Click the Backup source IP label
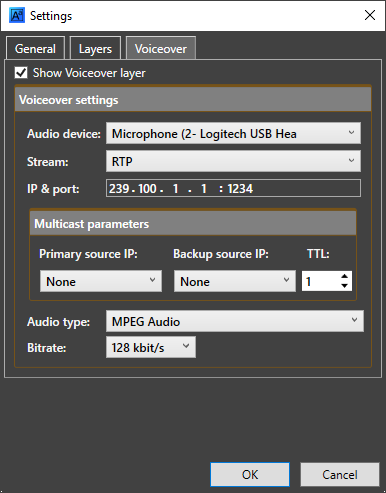This screenshot has width=386, height=493. click(221, 254)
